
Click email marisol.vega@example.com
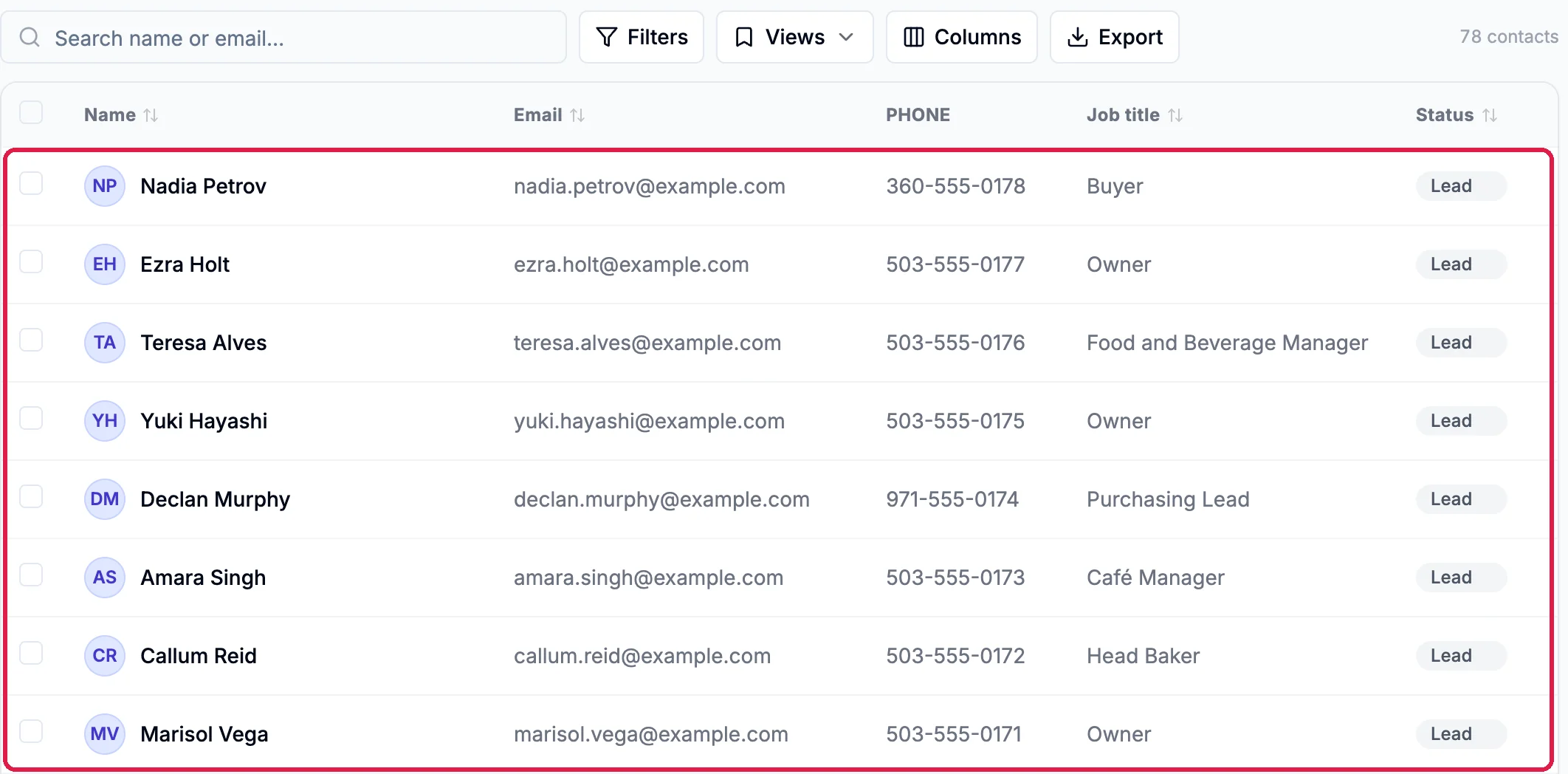point(651,734)
